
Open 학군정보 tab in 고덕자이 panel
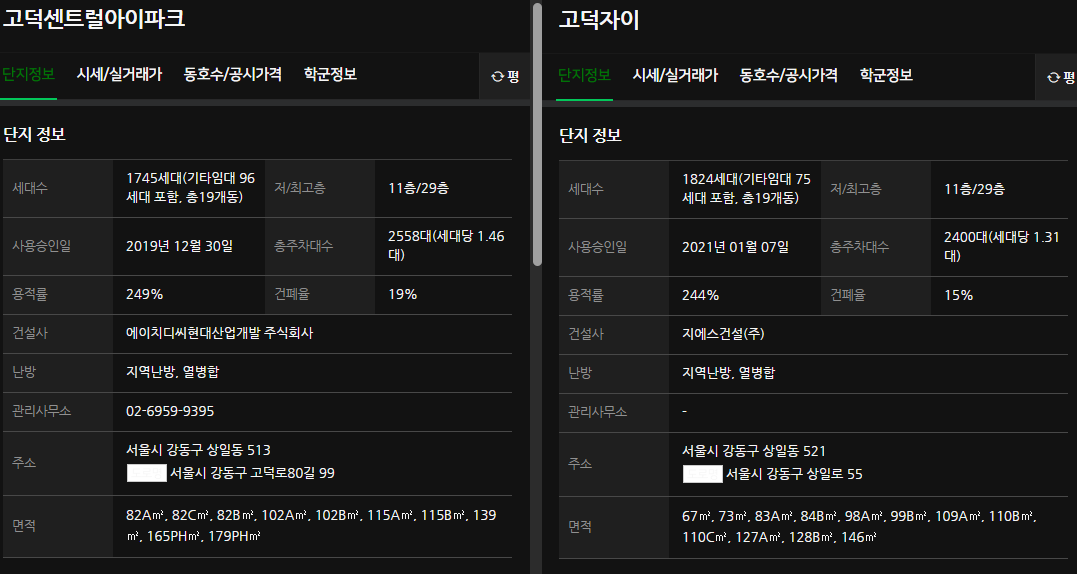[x=885, y=75]
